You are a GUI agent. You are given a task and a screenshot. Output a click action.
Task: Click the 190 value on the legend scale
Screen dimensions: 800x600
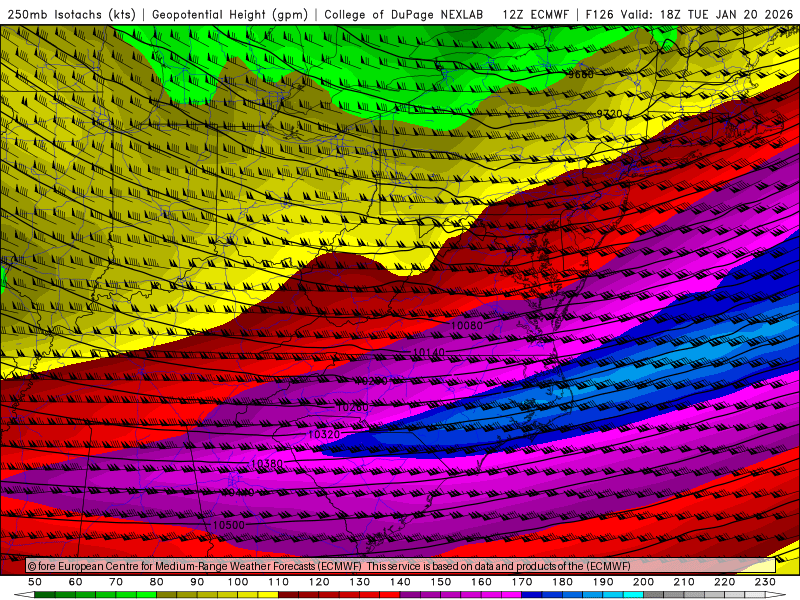click(603, 582)
